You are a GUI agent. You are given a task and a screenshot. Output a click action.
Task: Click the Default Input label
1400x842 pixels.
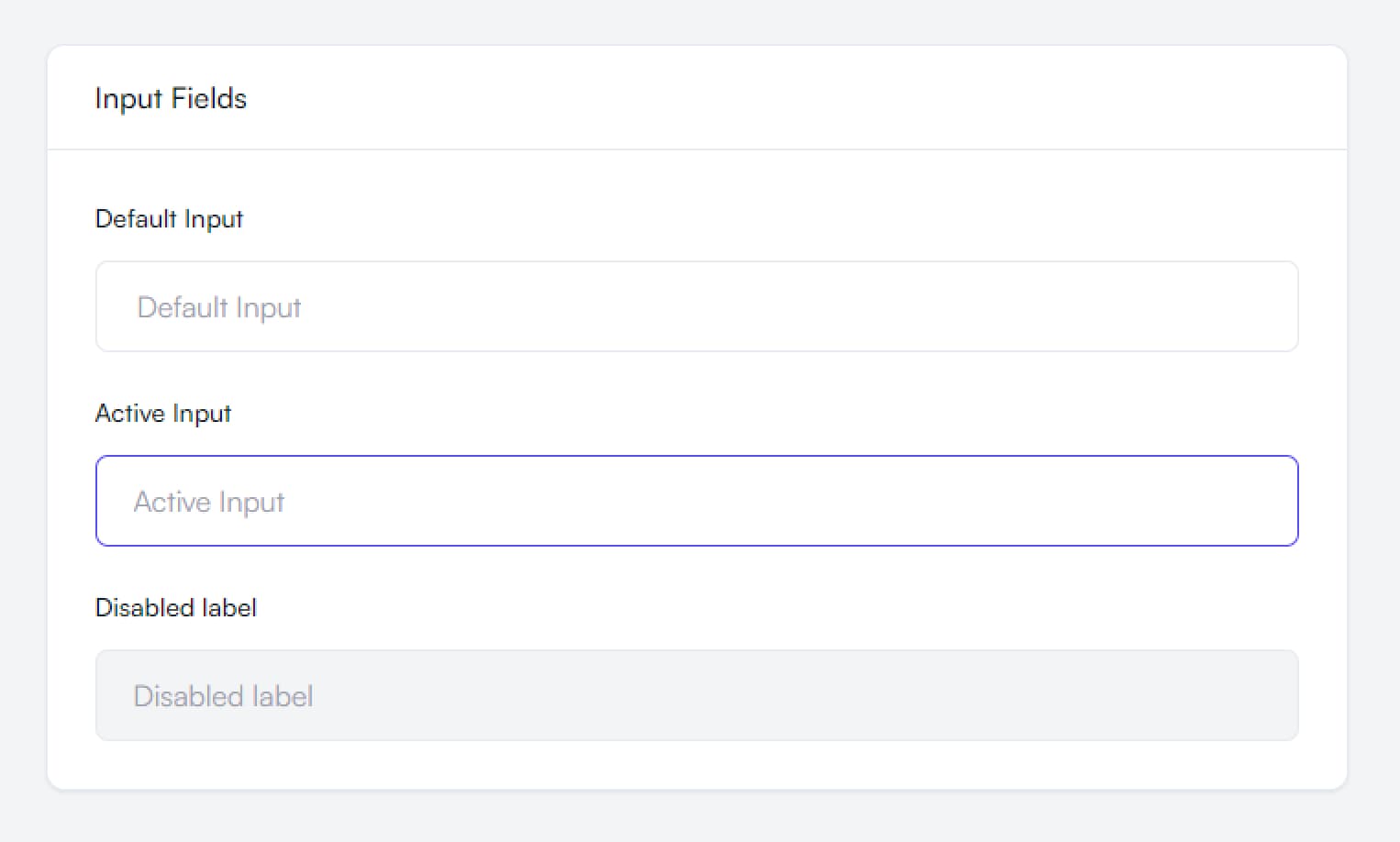pyautogui.click(x=169, y=218)
